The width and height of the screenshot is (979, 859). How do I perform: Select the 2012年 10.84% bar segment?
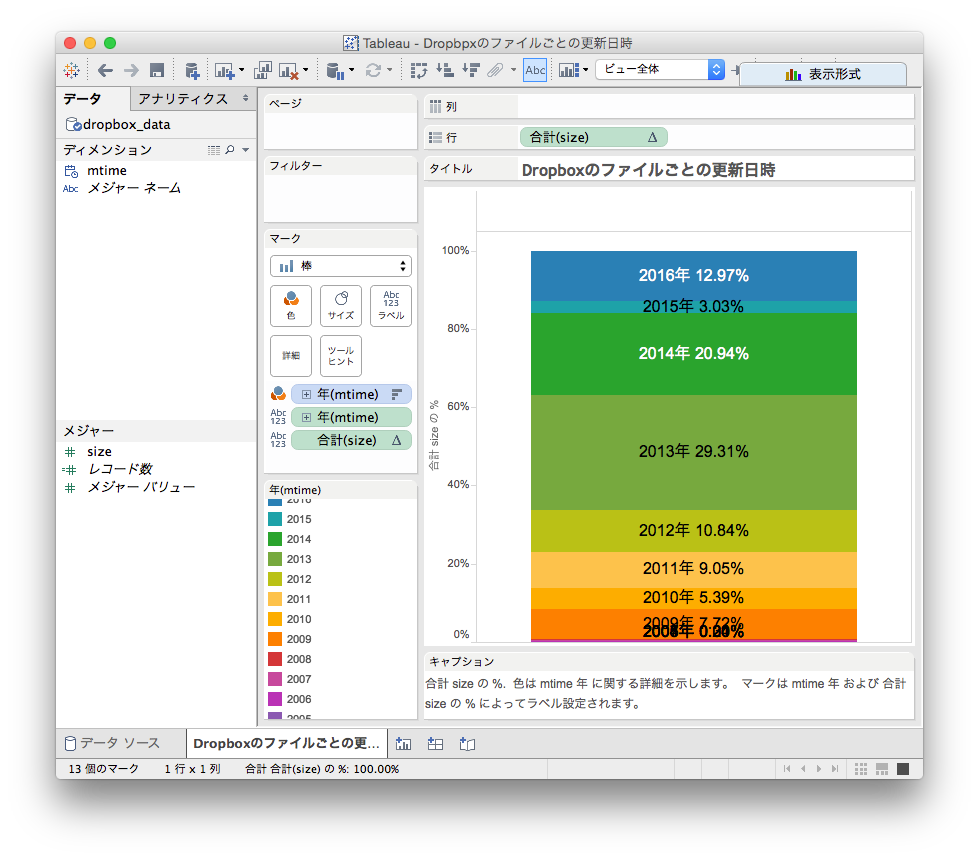coord(694,531)
